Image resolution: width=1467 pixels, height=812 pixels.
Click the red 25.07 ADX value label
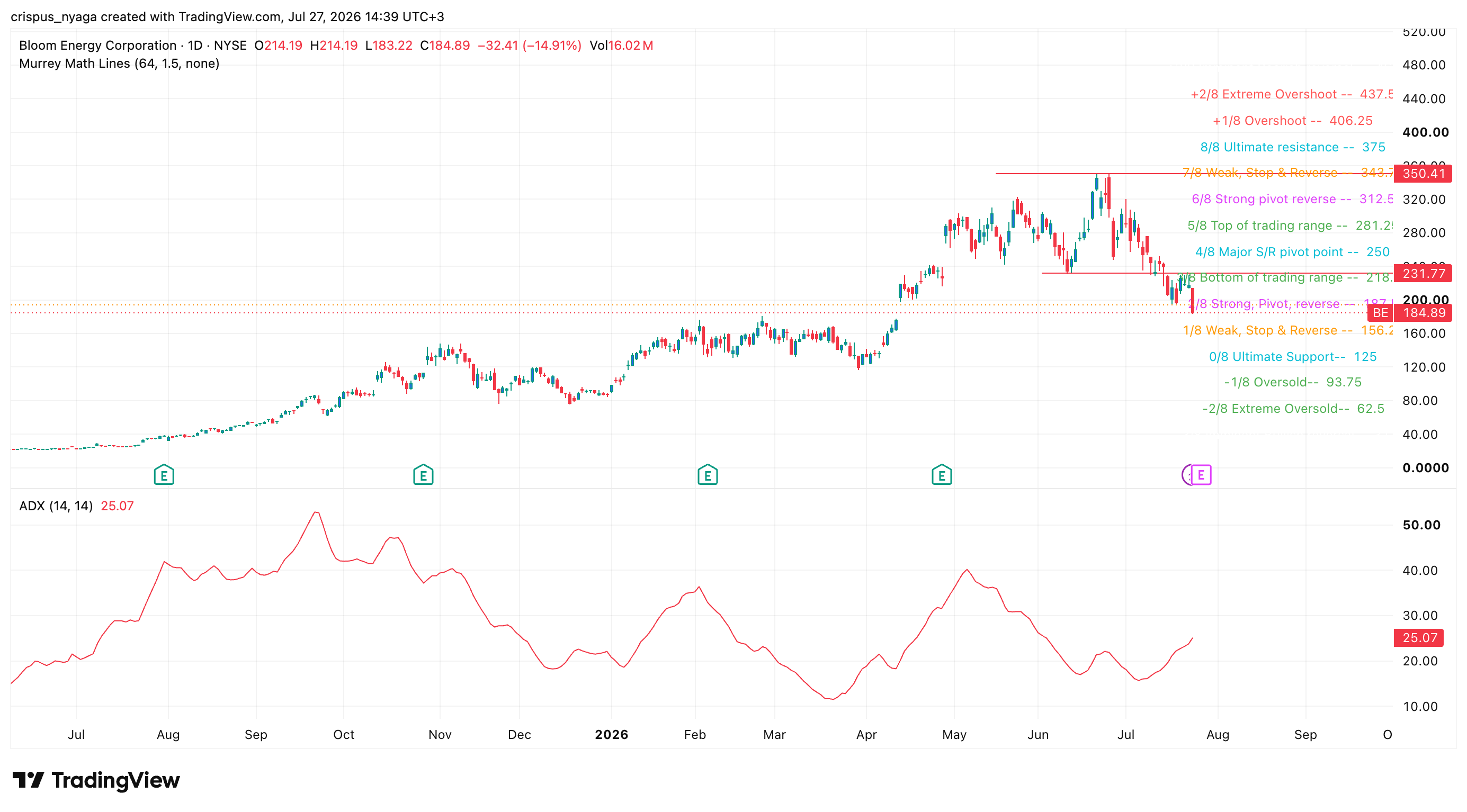point(1419,638)
